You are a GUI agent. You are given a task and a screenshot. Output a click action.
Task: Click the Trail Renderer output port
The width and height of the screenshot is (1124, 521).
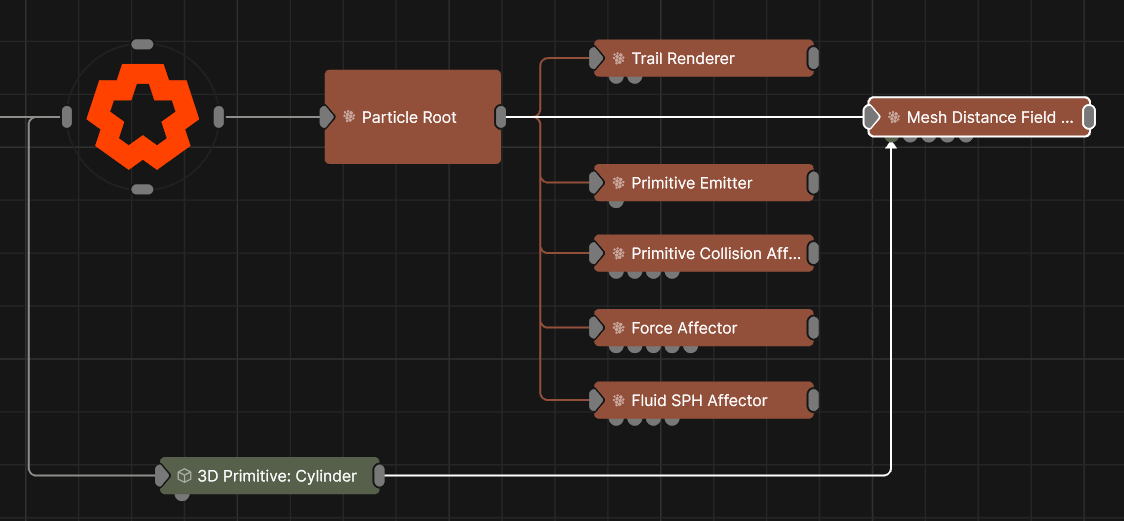click(813, 58)
